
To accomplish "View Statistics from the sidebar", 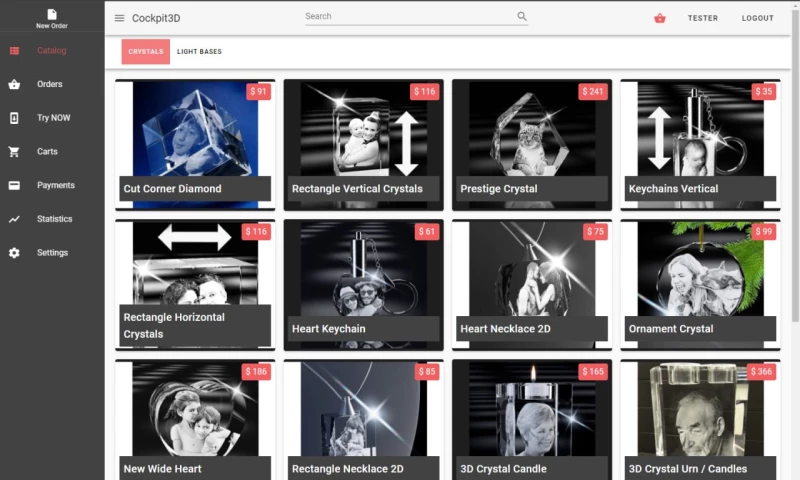I will (x=55, y=219).
